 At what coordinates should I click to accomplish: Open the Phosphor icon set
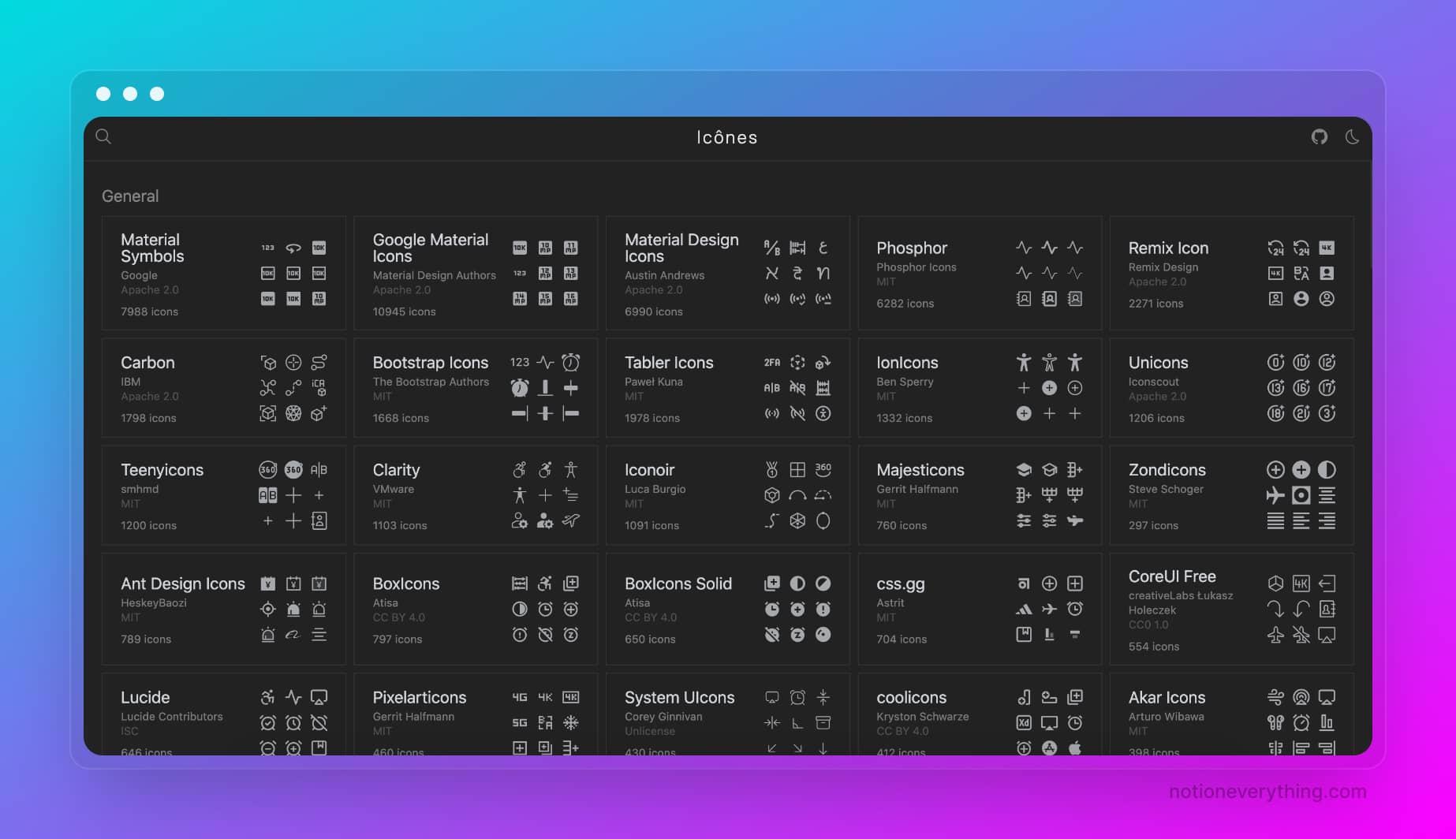pyautogui.click(x=911, y=248)
